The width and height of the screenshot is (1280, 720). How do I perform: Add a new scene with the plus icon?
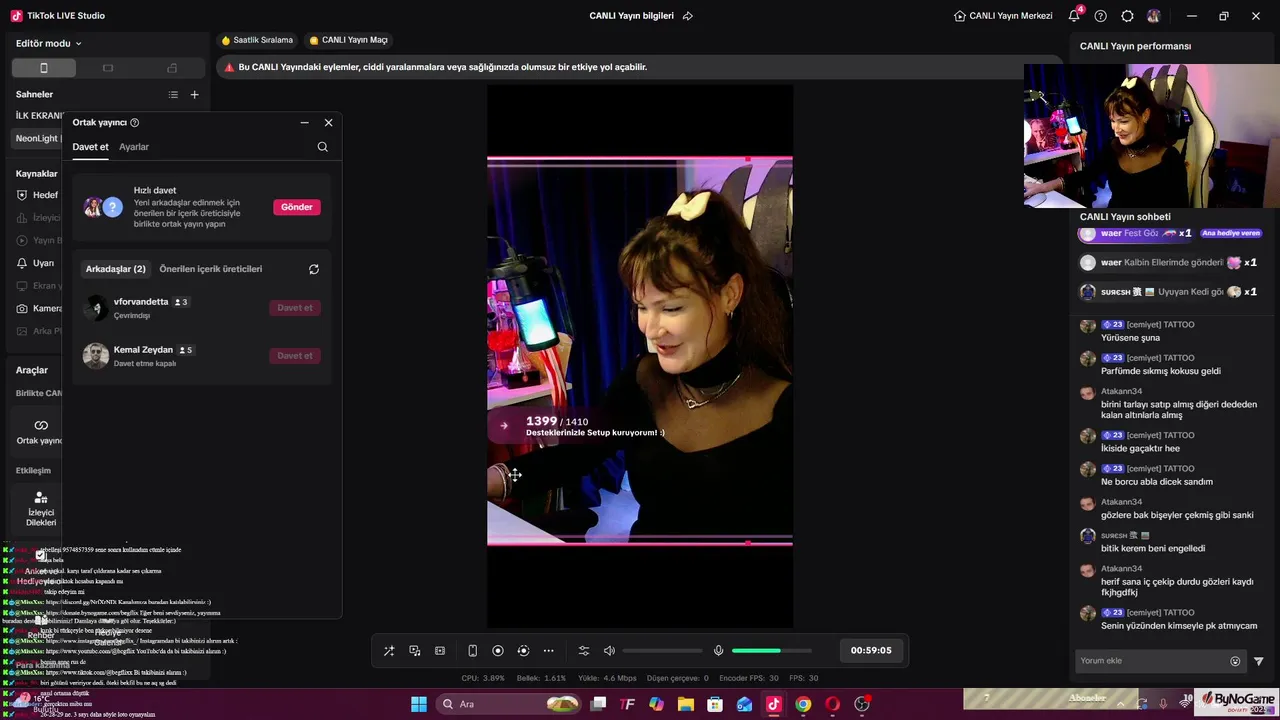coord(195,95)
